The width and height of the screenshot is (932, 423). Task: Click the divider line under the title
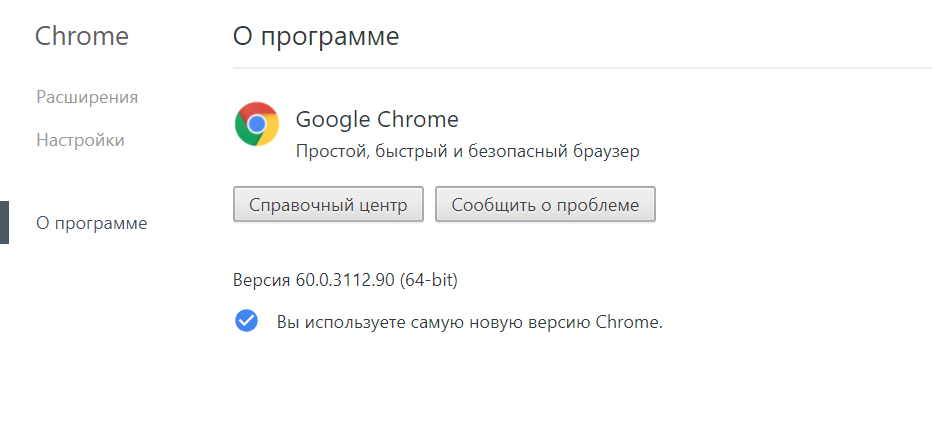coord(580,68)
